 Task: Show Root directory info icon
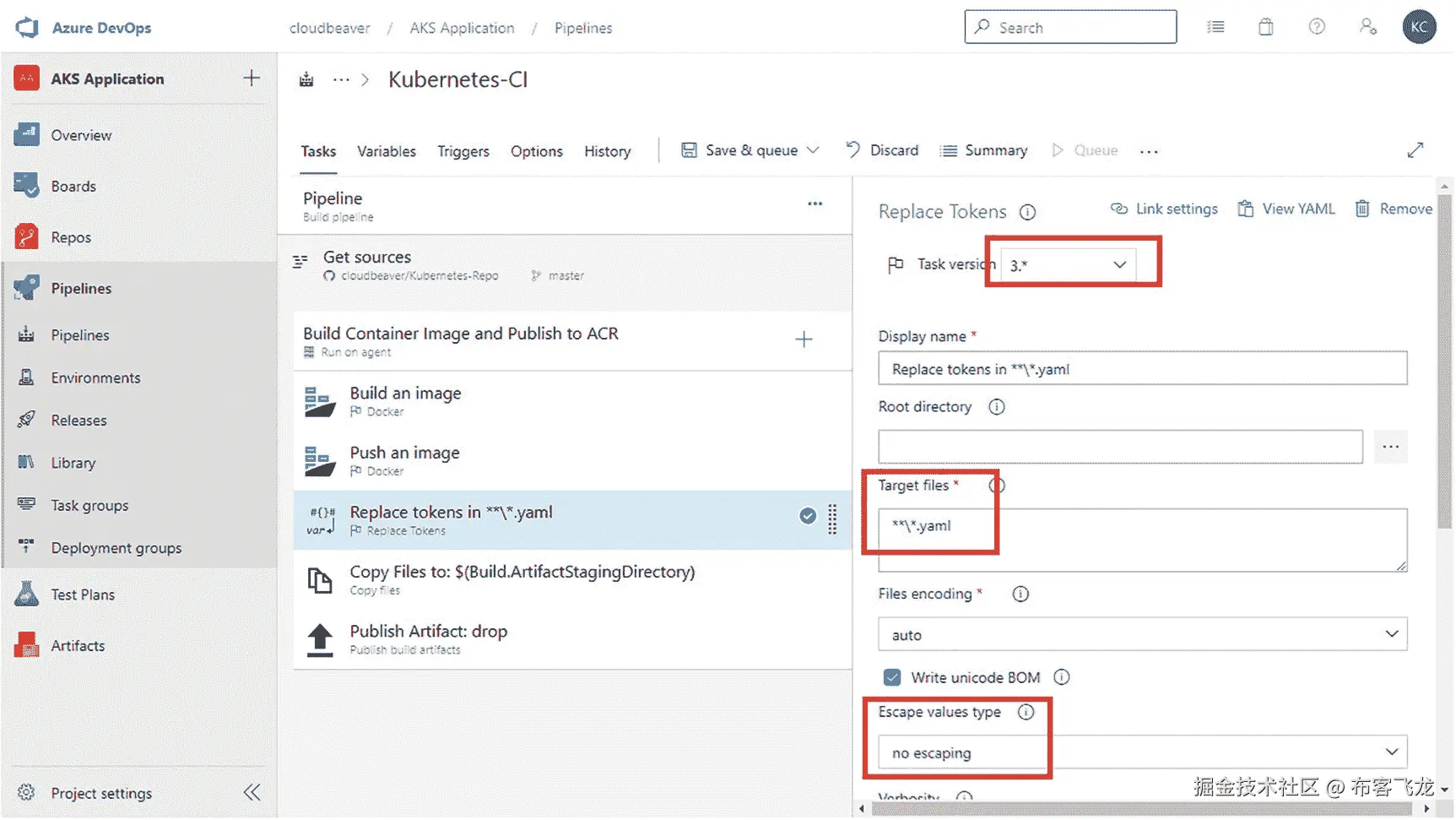[997, 407]
